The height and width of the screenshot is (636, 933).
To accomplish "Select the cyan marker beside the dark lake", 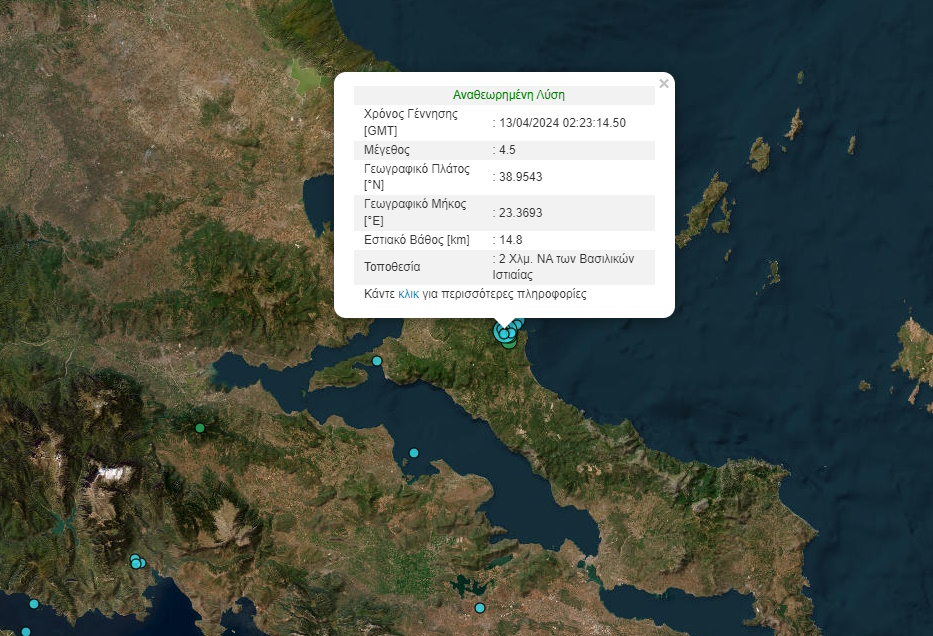I will [480, 608].
